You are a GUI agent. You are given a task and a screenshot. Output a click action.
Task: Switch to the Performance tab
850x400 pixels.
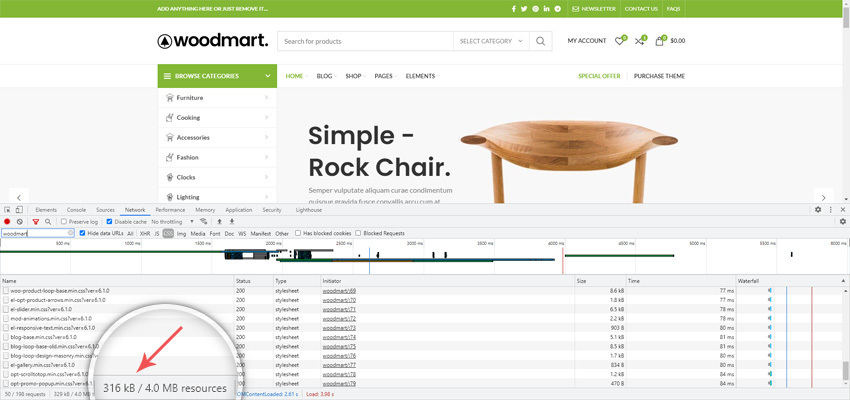point(170,210)
